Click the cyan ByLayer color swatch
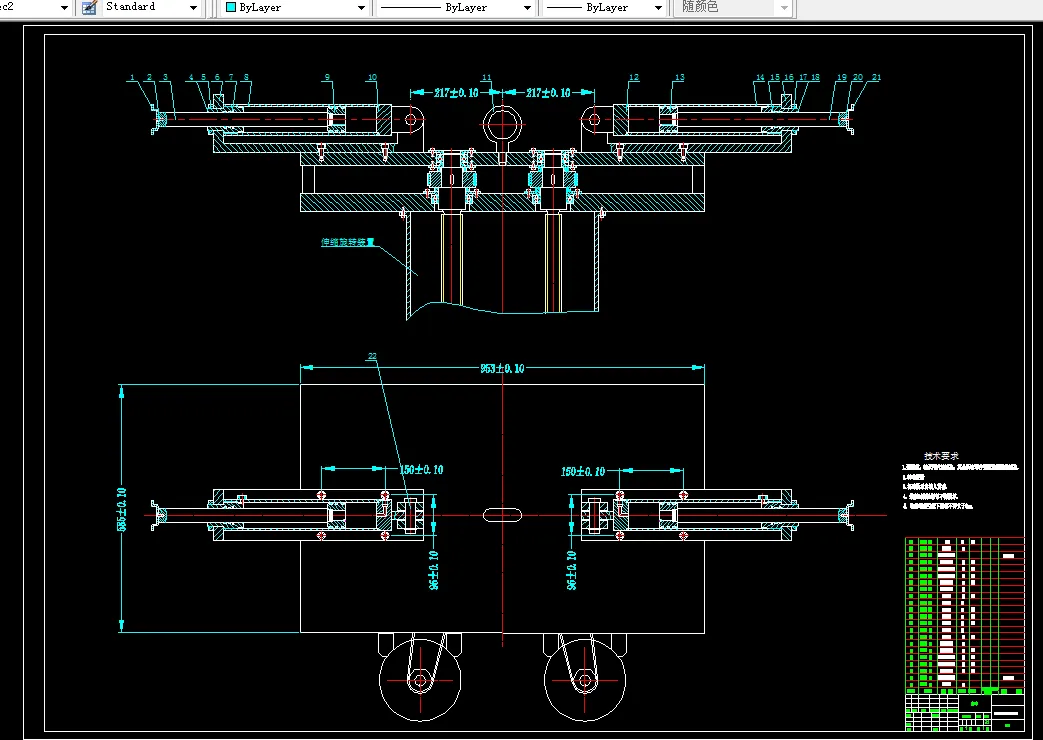This screenshot has width=1043, height=740. 231,7
